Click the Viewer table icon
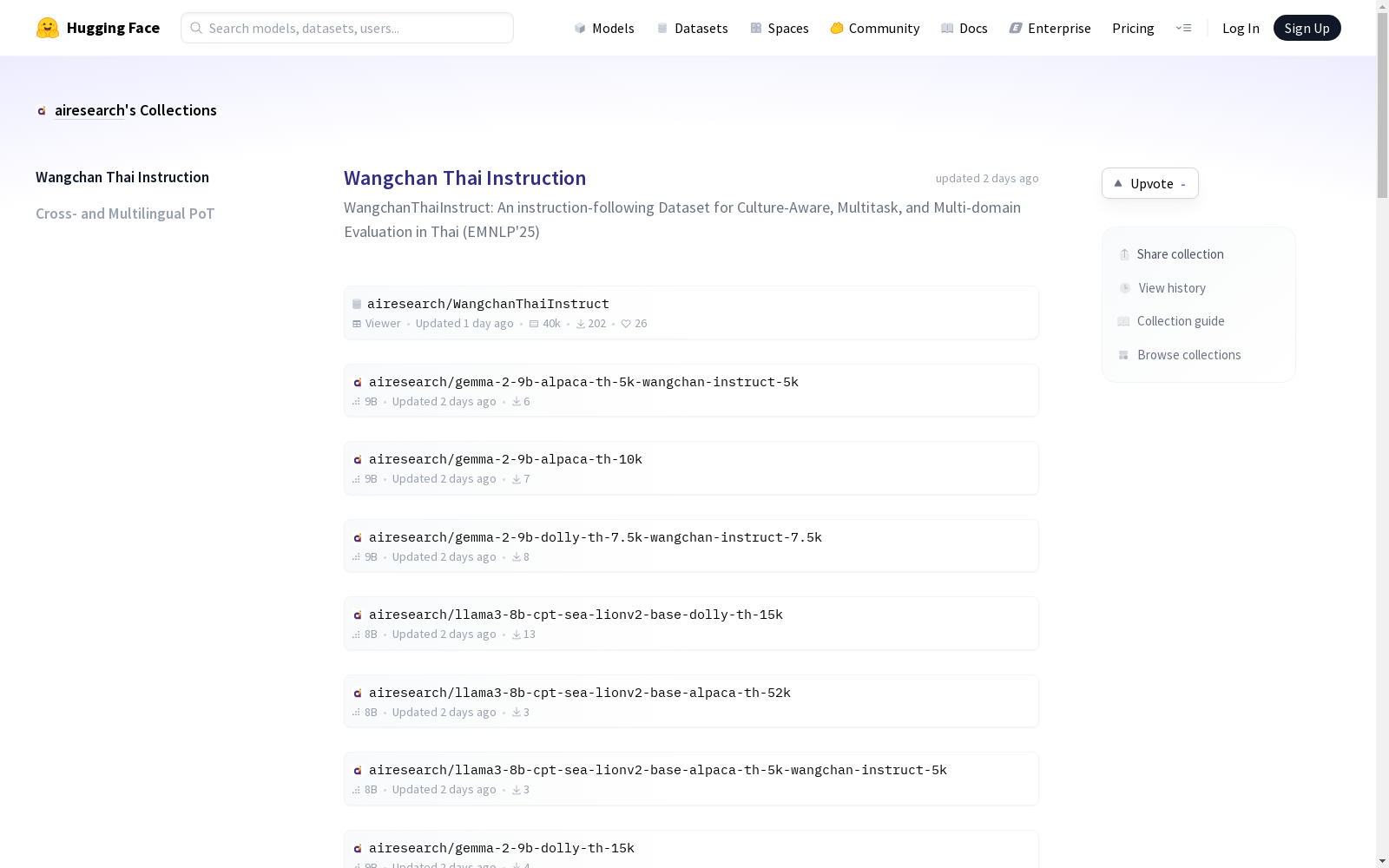This screenshot has width=1389, height=868. coord(357,324)
